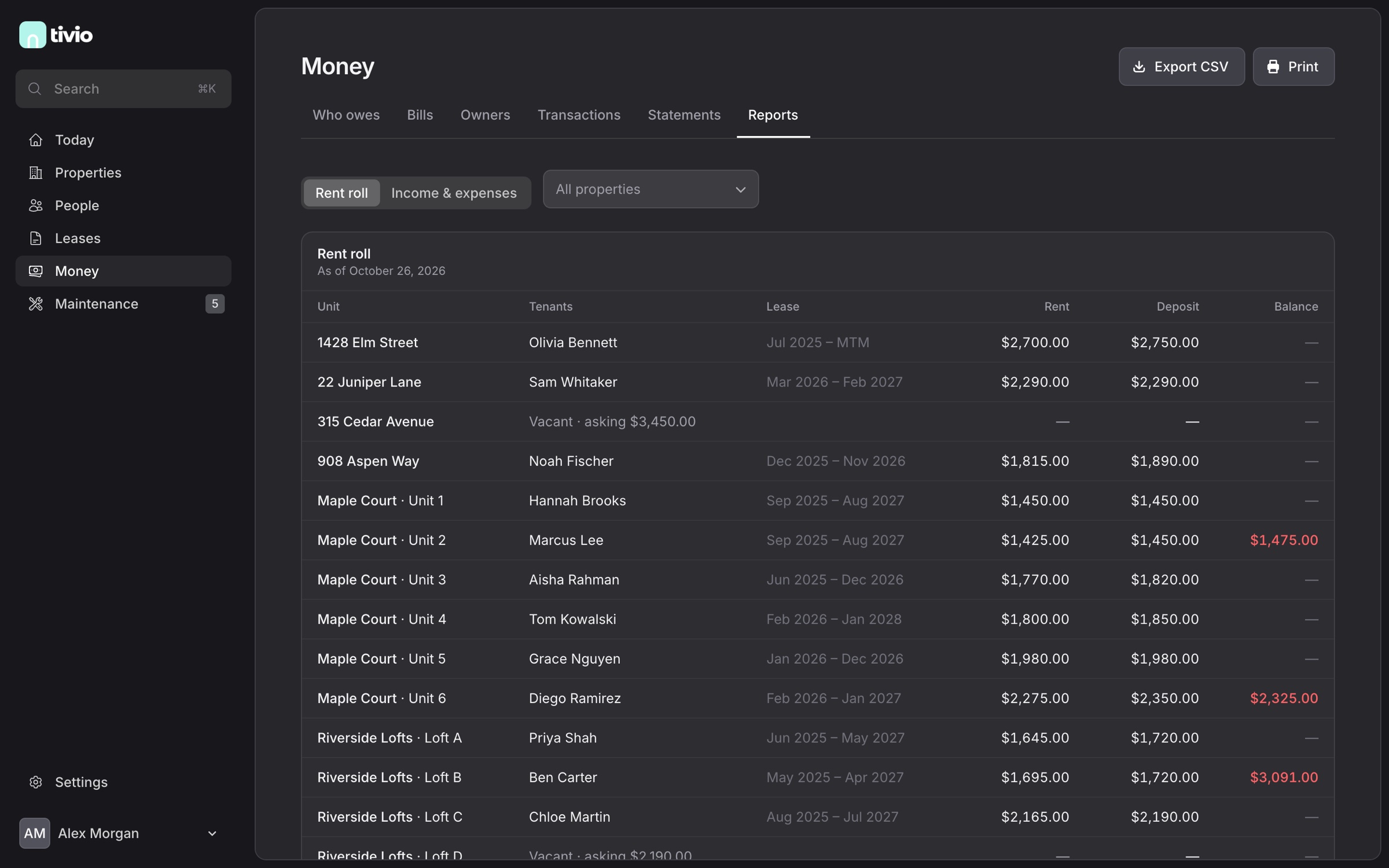Switch to the Statements tab
This screenshot has width=1389, height=868.
(x=684, y=115)
